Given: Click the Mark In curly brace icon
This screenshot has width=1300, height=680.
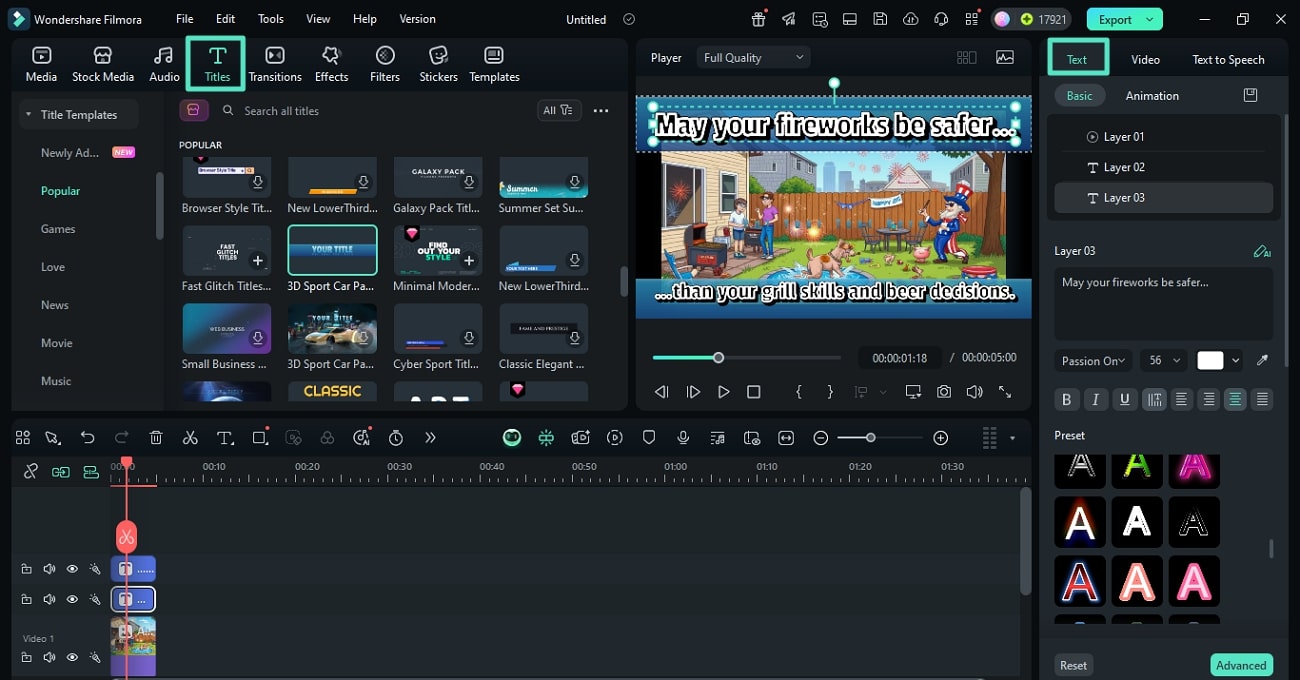Looking at the screenshot, I should point(798,392).
